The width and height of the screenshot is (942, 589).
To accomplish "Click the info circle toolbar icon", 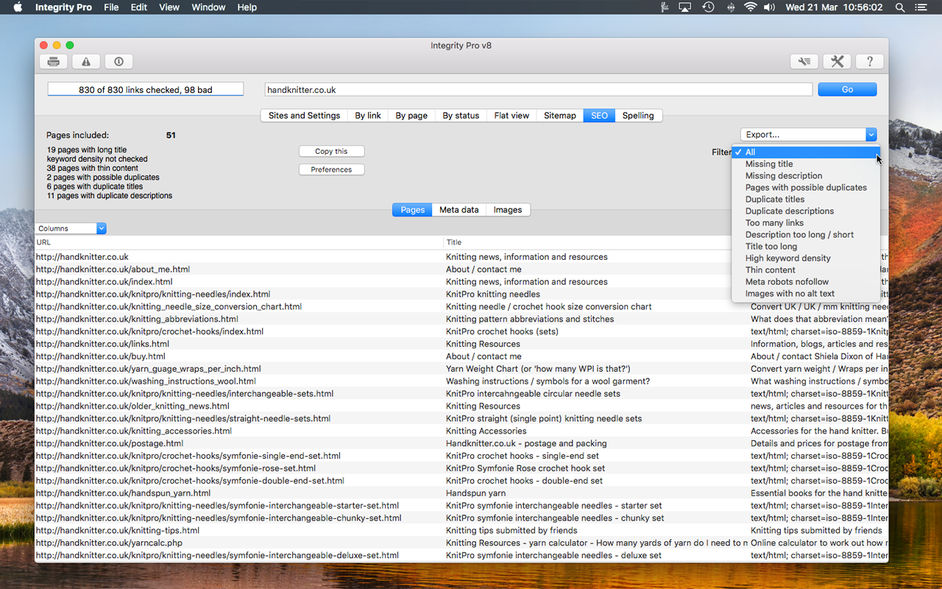I will point(118,61).
